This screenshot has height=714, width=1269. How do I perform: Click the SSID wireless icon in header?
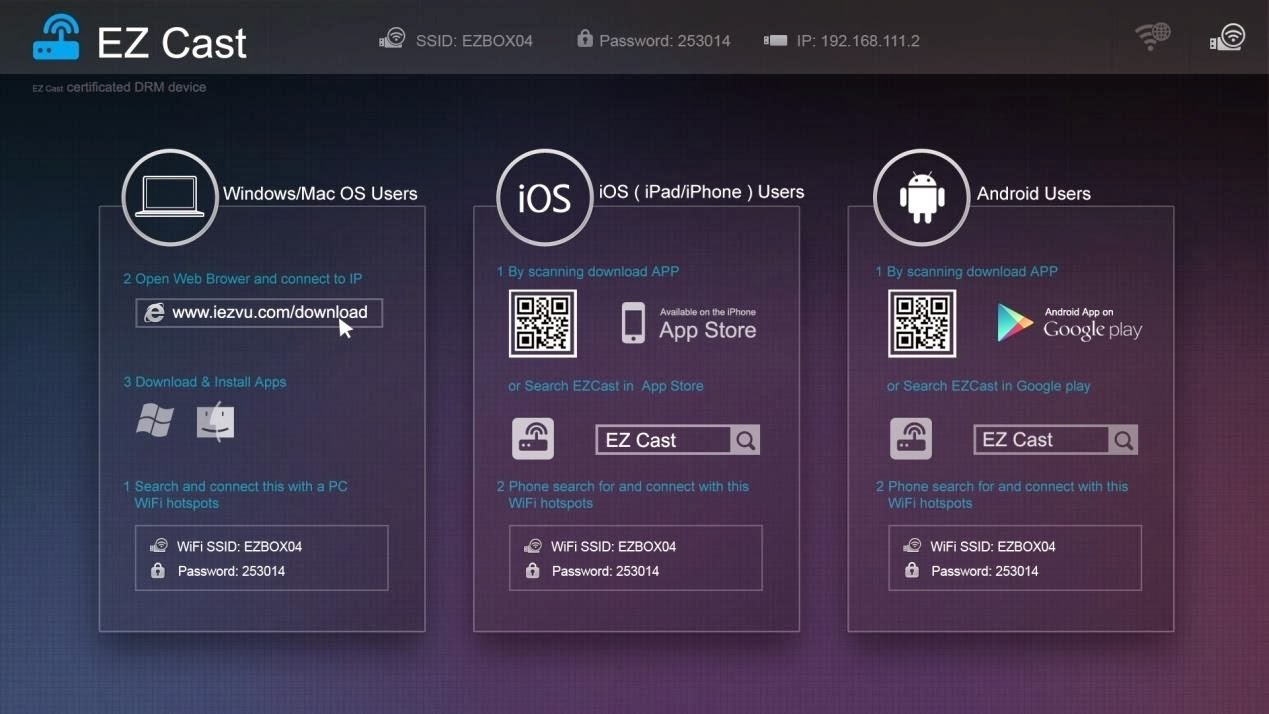coord(392,39)
